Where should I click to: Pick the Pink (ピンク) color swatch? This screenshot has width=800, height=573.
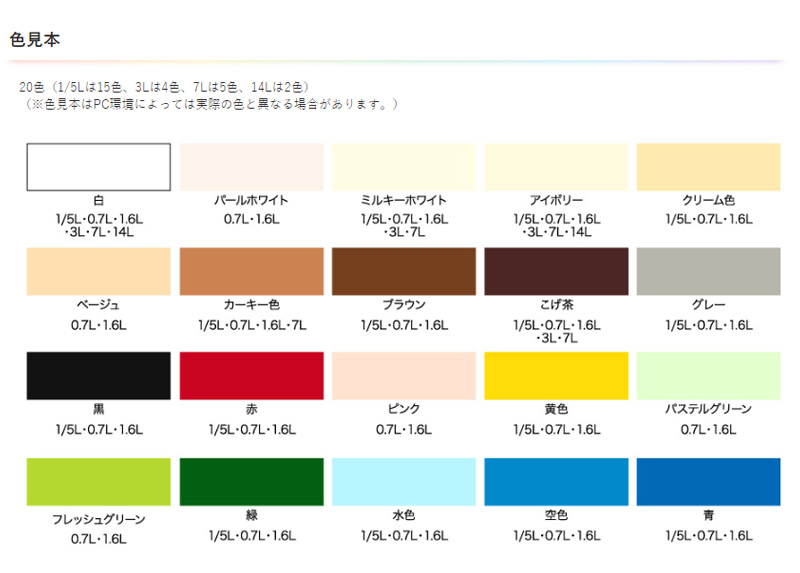click(403, 376)
